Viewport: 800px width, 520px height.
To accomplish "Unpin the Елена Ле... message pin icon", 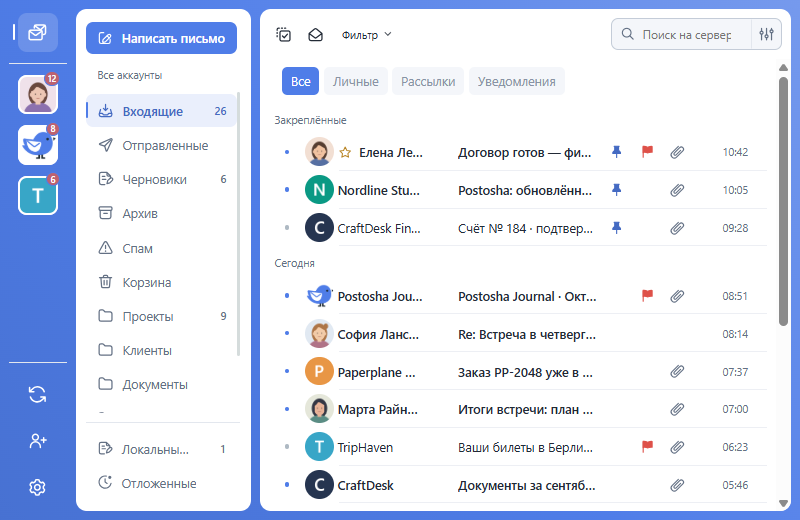I will tap(616, 152).
